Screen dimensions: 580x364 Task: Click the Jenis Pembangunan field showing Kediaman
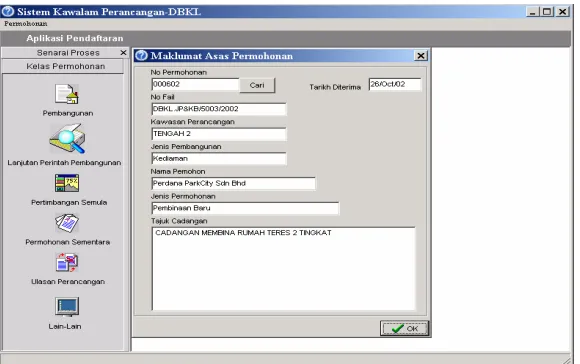click(x=219, y=159)
